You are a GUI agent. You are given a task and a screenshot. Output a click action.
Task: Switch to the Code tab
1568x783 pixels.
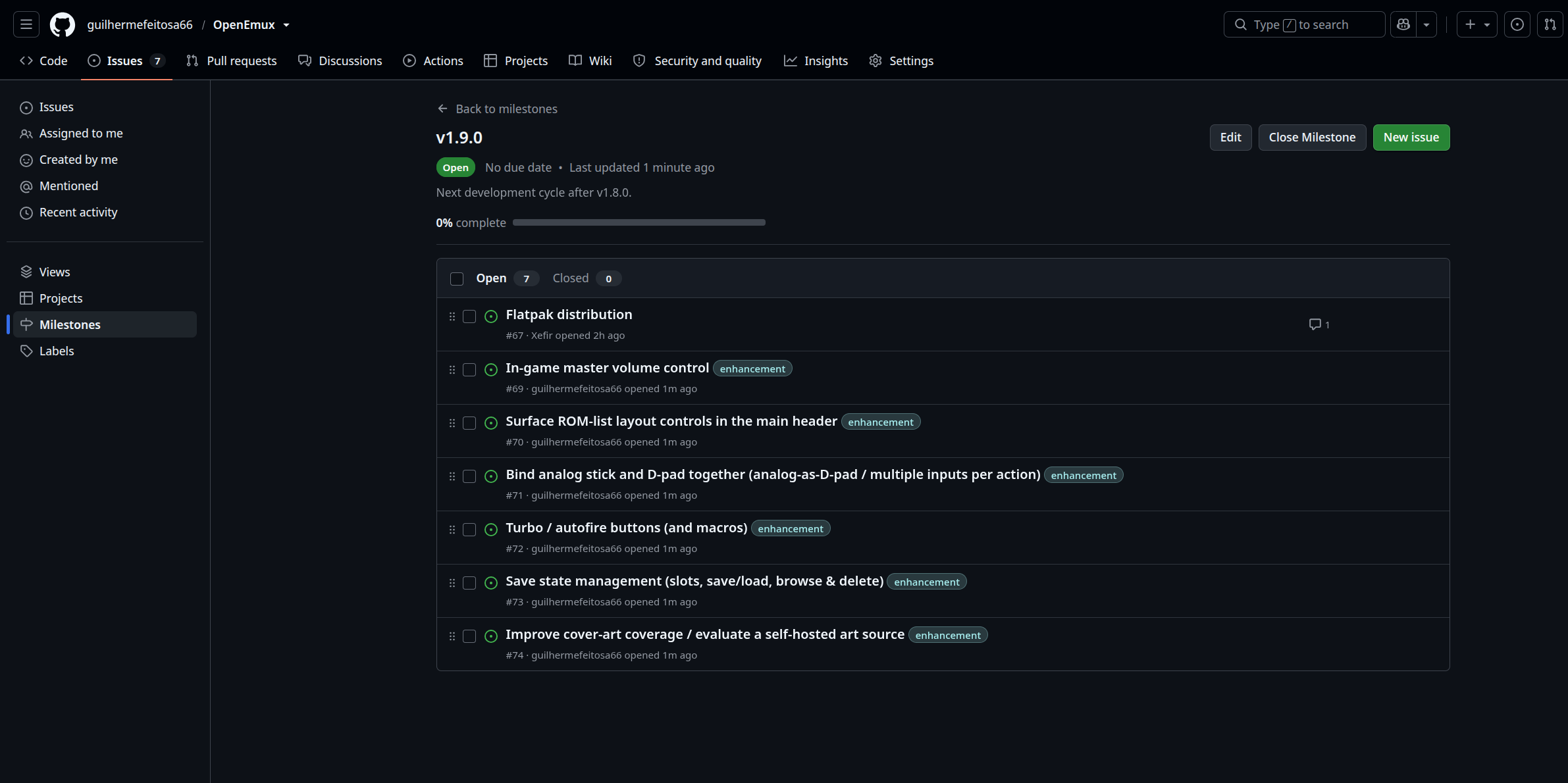43,61
